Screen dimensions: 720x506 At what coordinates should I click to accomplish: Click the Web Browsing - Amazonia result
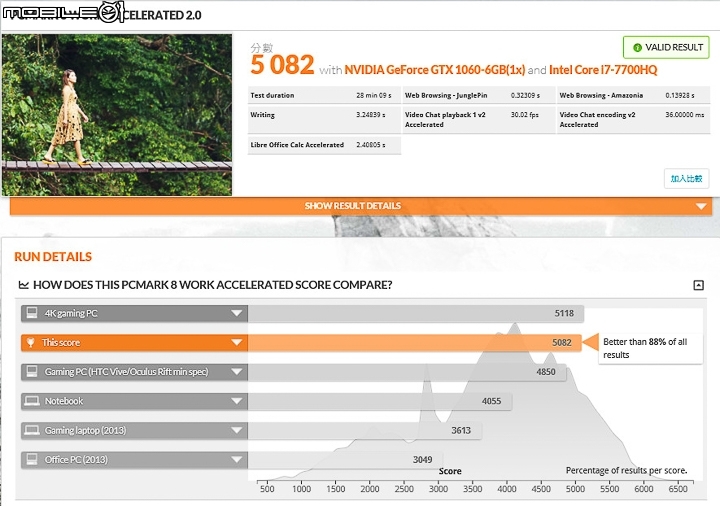[x=634, y=96]
